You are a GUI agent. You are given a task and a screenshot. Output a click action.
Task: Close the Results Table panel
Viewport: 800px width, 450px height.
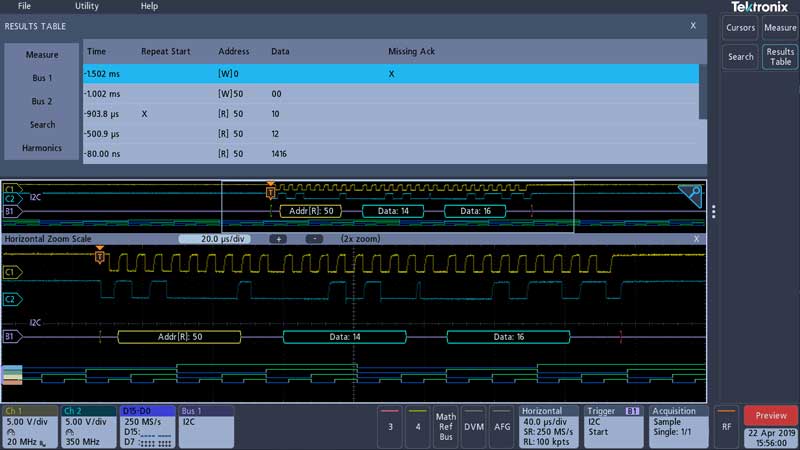[x=693, y=26]
